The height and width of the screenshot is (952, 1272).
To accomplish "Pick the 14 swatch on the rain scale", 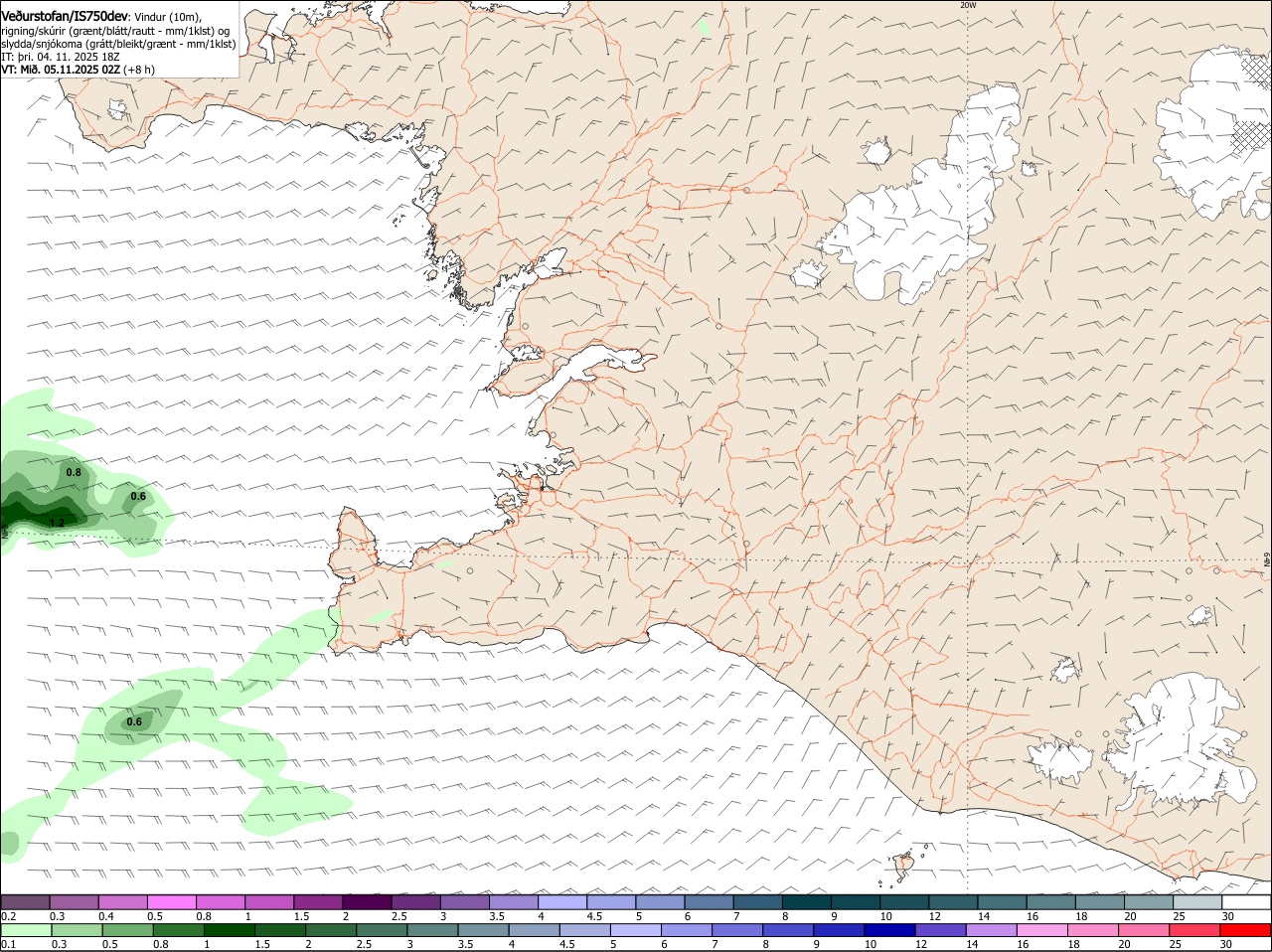I will (x=990, y=930).
